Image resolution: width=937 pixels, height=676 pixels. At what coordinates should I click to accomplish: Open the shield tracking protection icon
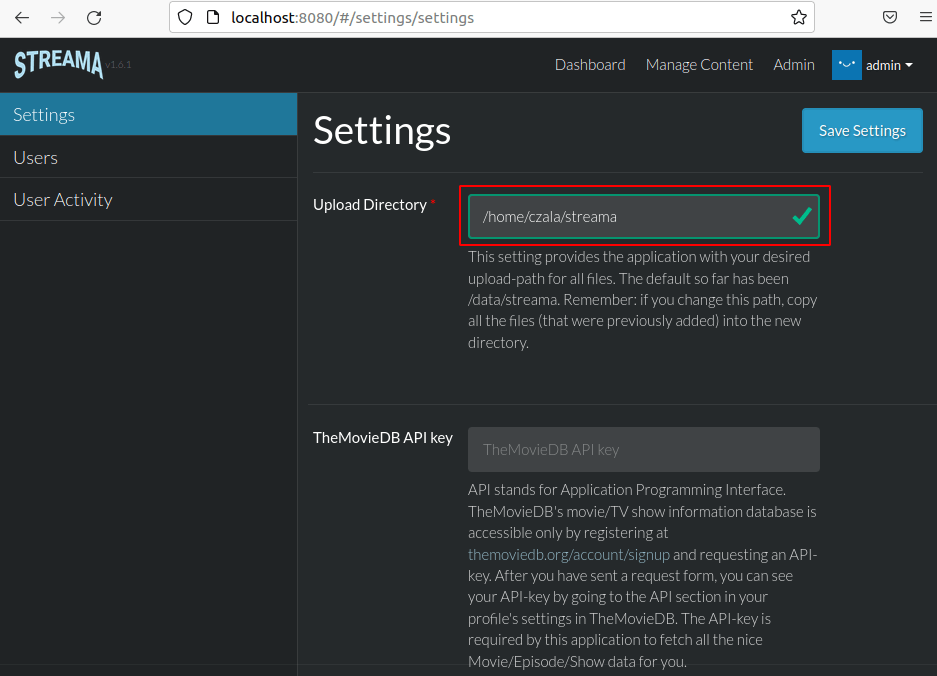coord(185,17)
